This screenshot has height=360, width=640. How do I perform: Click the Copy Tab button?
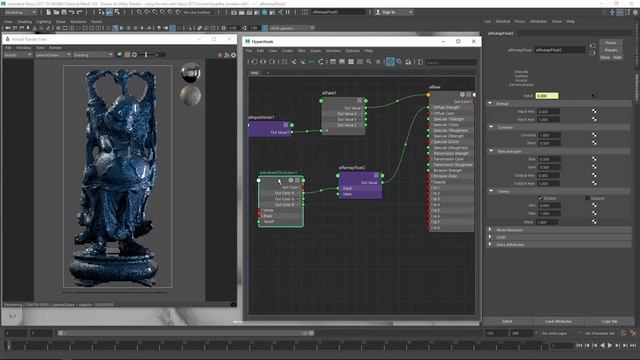(x=609, y=322)
